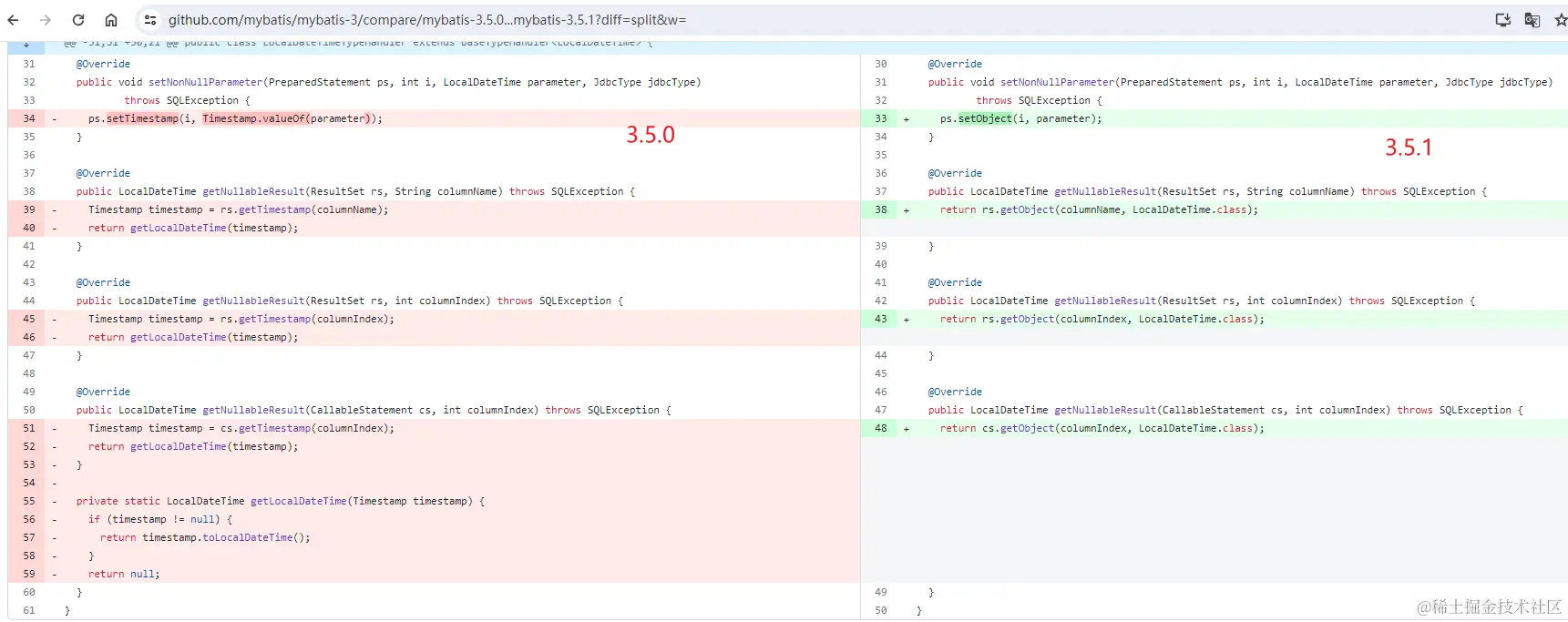The height and width of the screenshot is (622, 1568).
Task: Select left line number 52
Action: tap(29, 446)
